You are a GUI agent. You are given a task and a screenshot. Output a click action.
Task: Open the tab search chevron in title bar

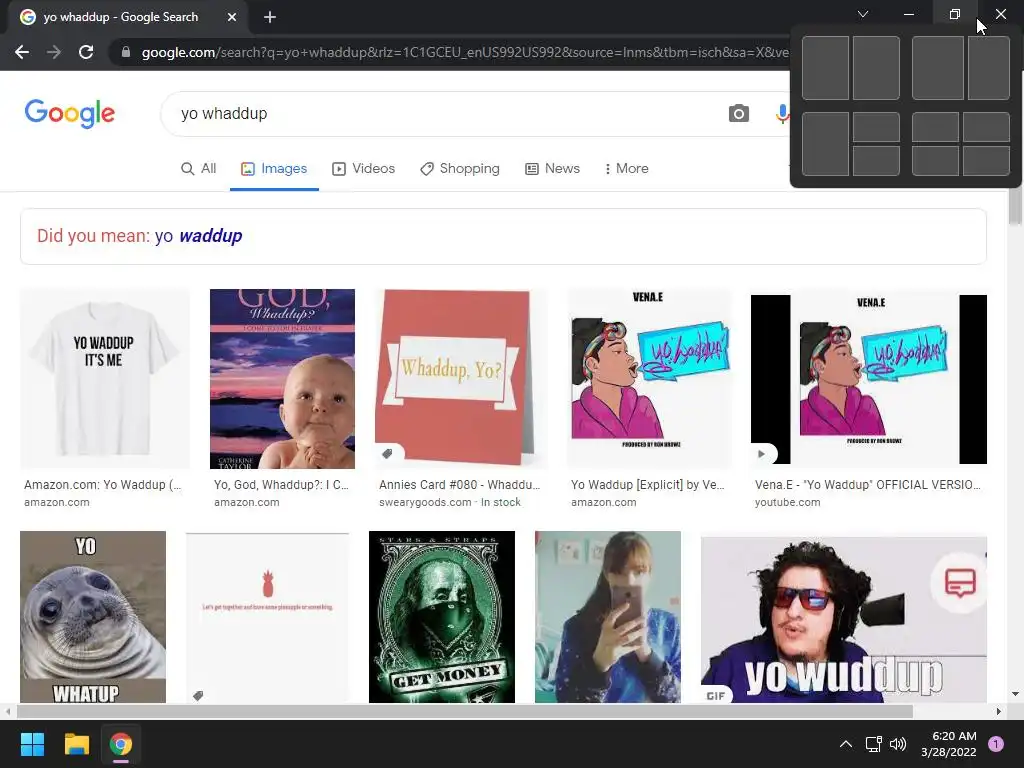pyautogui.click(x=863, y=14)
